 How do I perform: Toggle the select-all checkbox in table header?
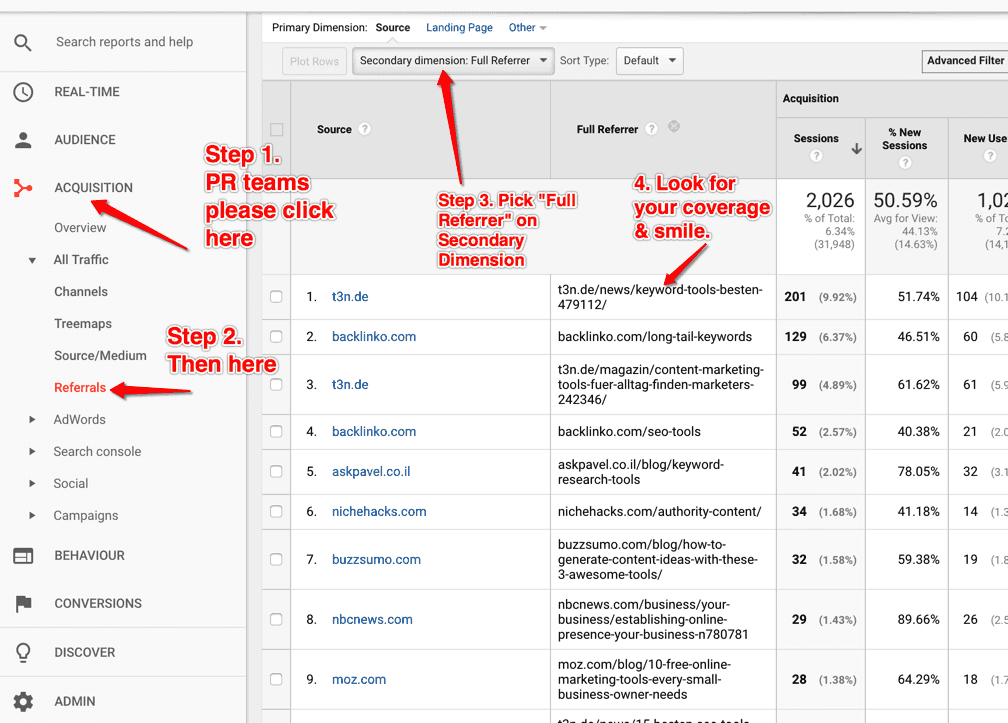click(x=276, y=129)
